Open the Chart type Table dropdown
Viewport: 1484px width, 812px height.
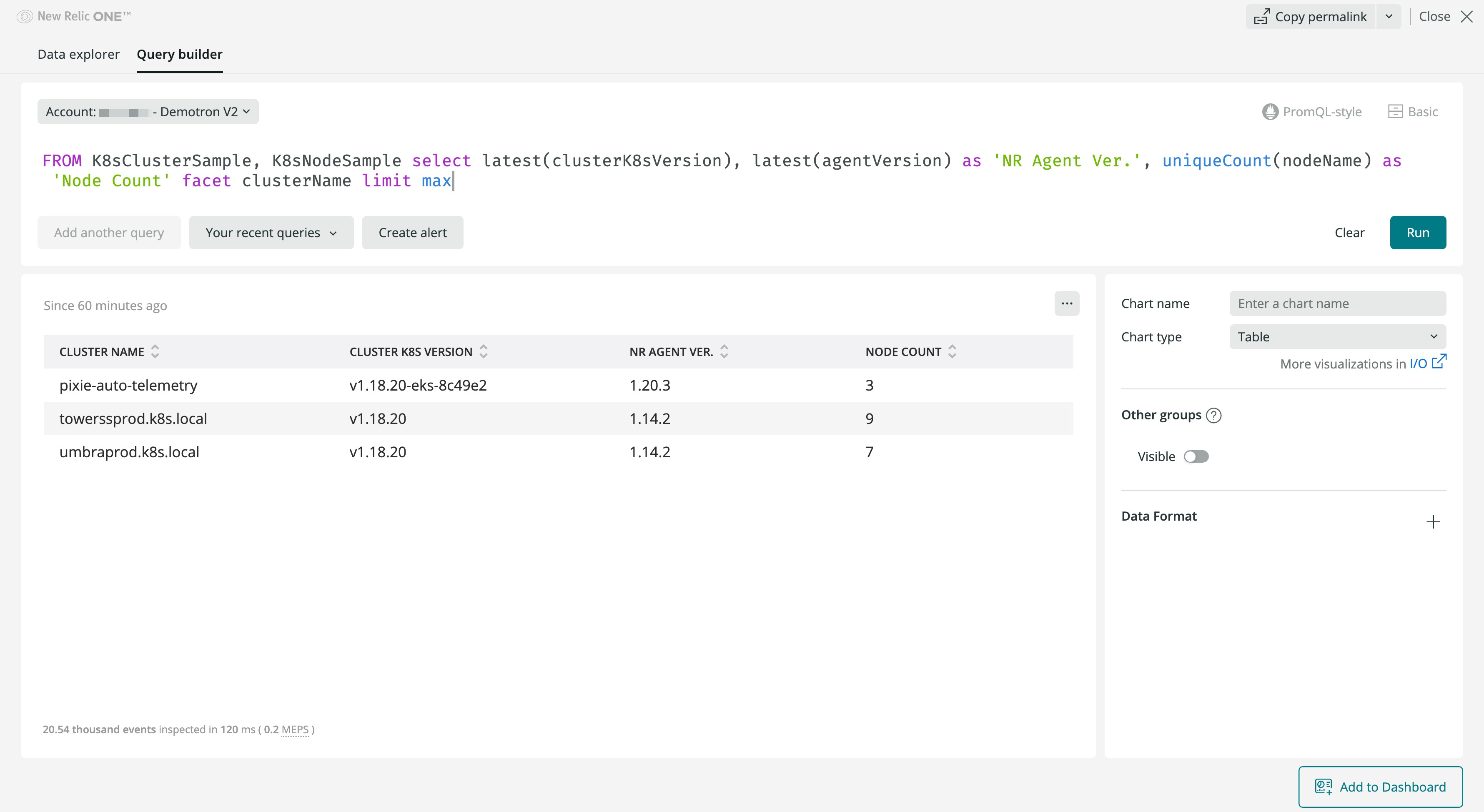(x=1337, y=337)
